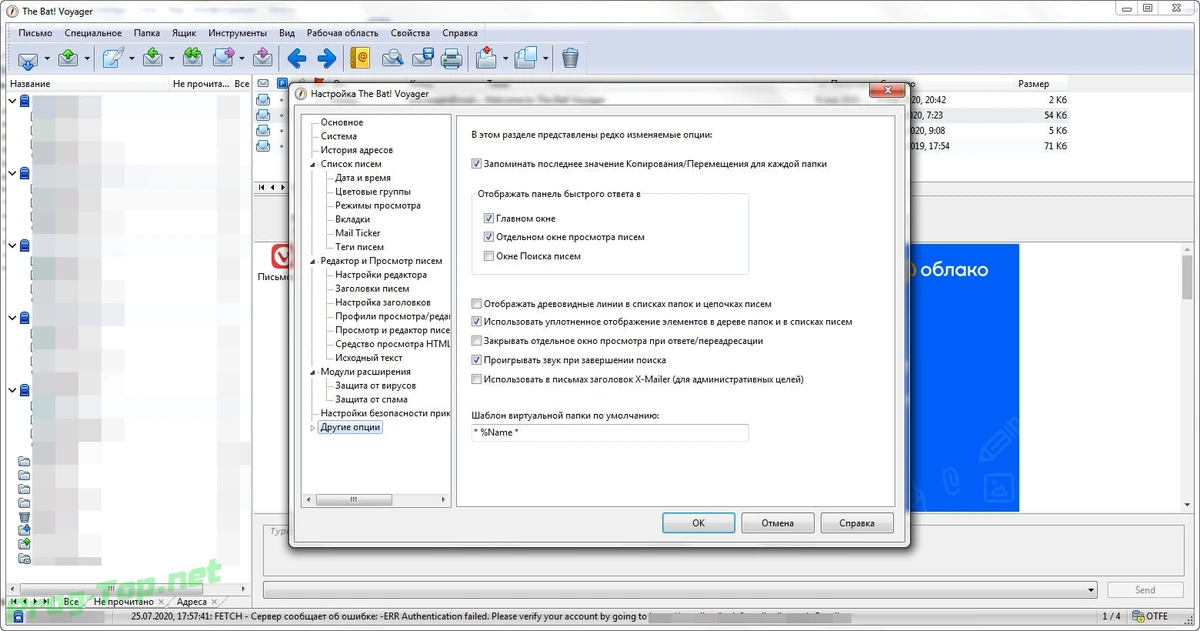Click OK in the settings dialog

point(699,523)
